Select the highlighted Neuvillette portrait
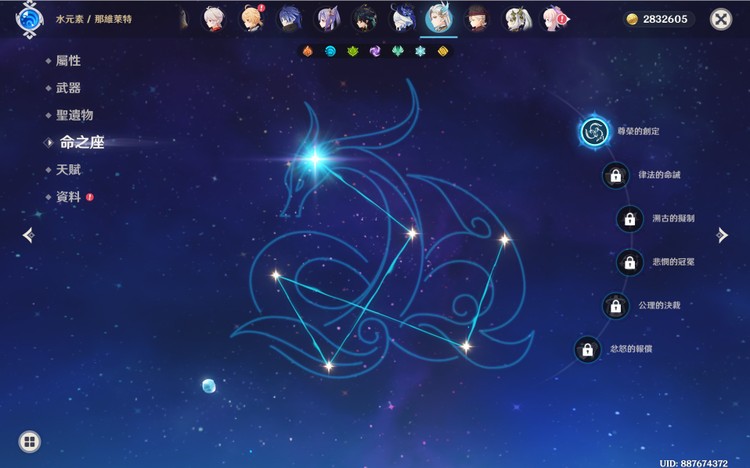The width and height of the screenshot is (750, 468). [x=439, y=18]
